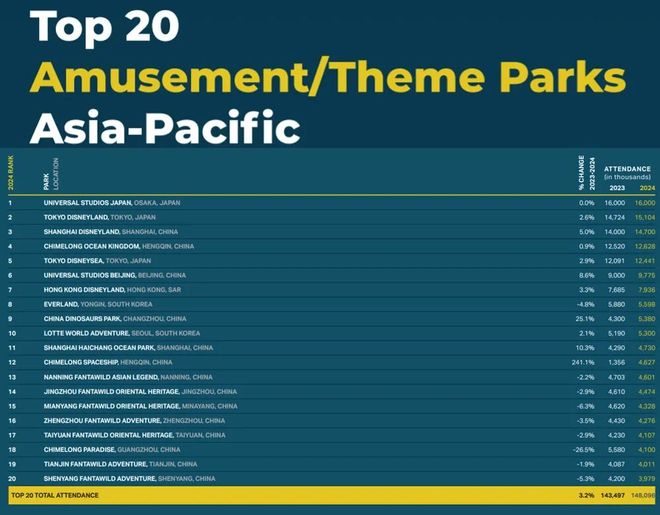The image size is (660, 515).
Task: Click the '2024' attendance column label
Action: pyautogui.click(x=647, y=188)
